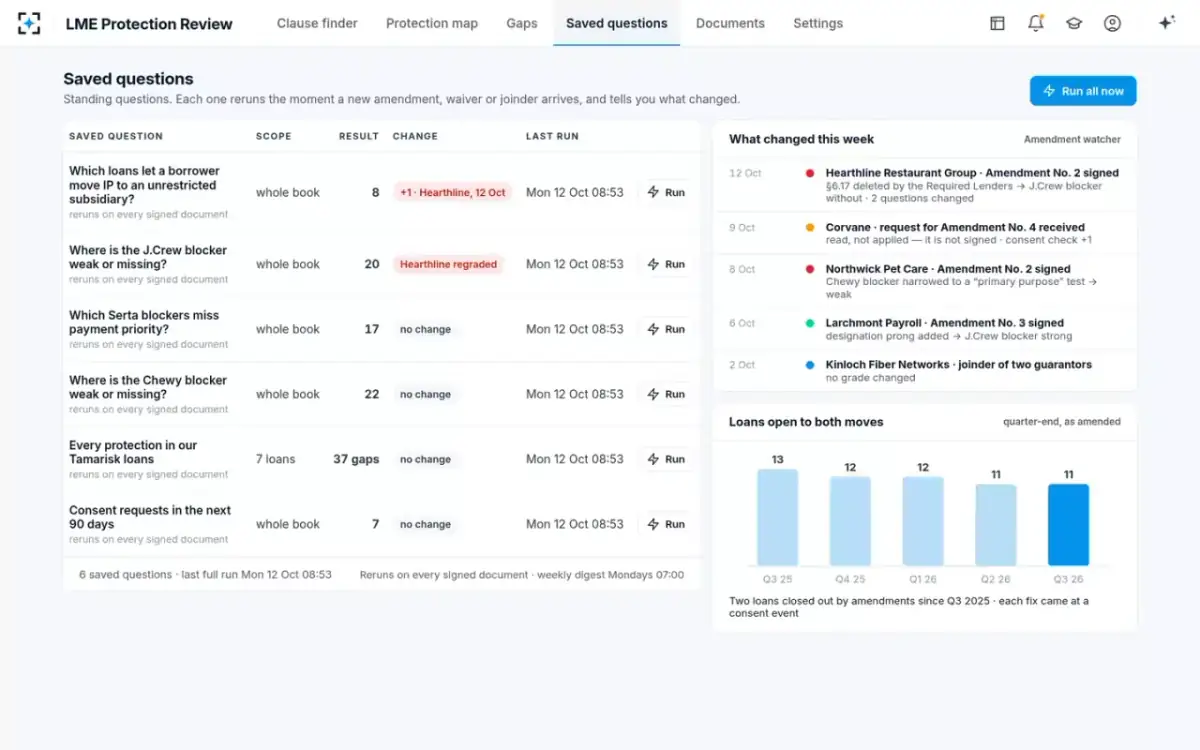Run the Serta blockers payment priority question
The height and width of the screenshot is (750, 1200).
(666, 329)
